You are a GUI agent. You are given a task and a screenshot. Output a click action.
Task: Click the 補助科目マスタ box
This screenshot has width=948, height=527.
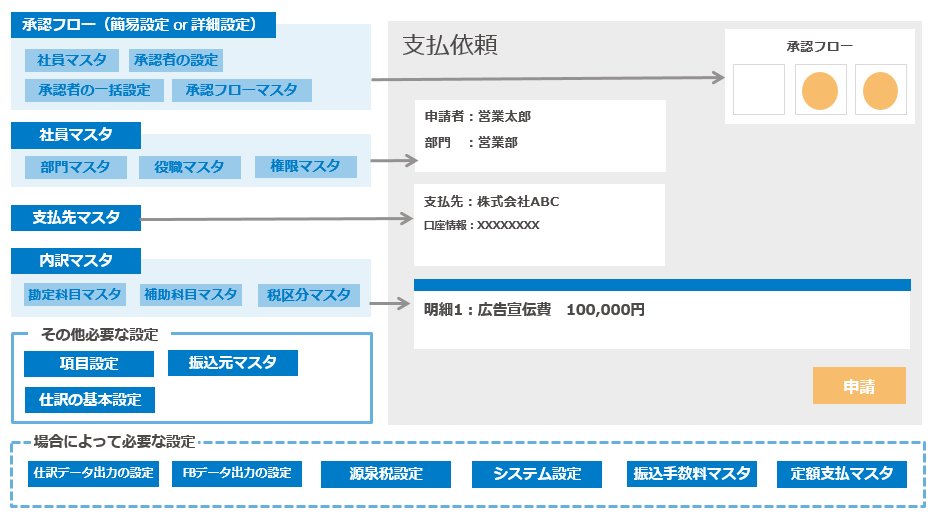pos(191,295)
